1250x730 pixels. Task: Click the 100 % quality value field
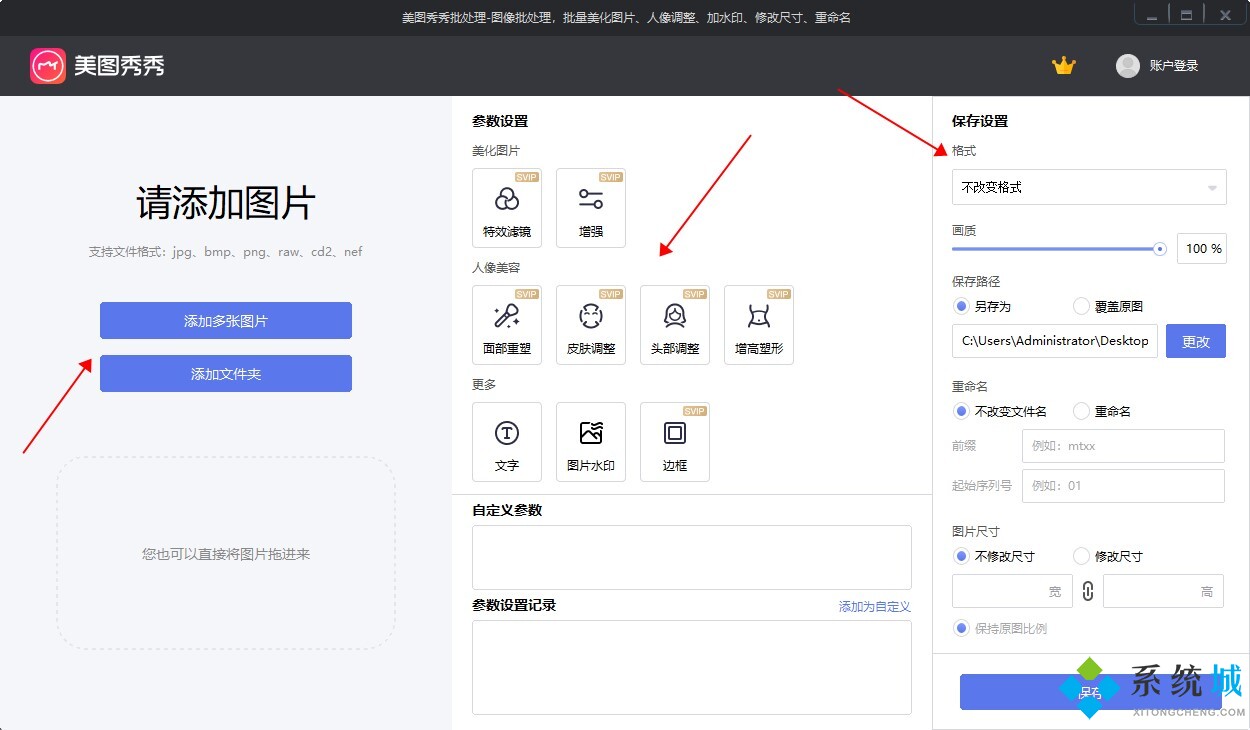click(x=1203, y=249)
